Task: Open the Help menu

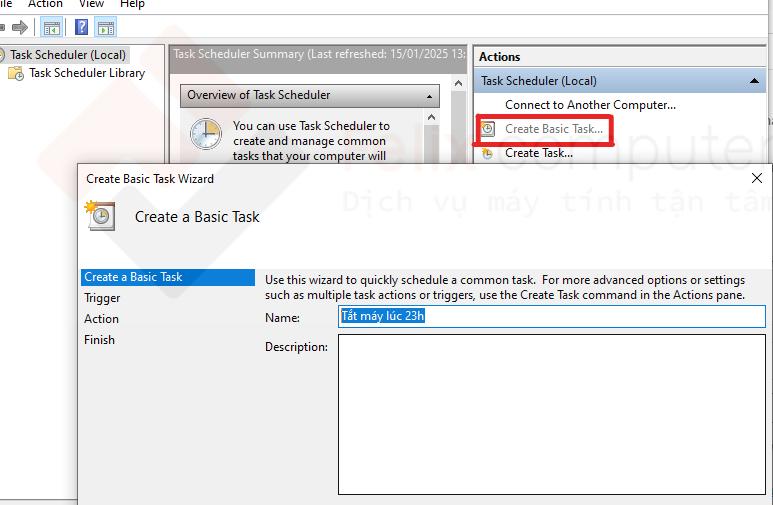Action: (x=132, y=5)
